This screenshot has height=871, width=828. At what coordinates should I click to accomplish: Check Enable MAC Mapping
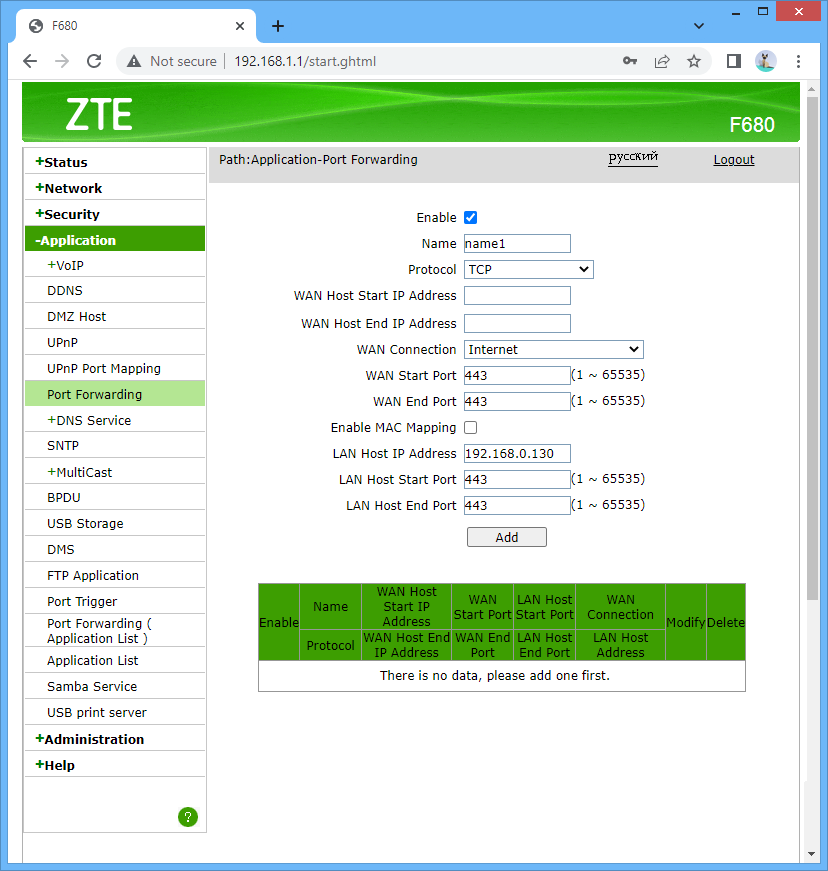point(470,428)
